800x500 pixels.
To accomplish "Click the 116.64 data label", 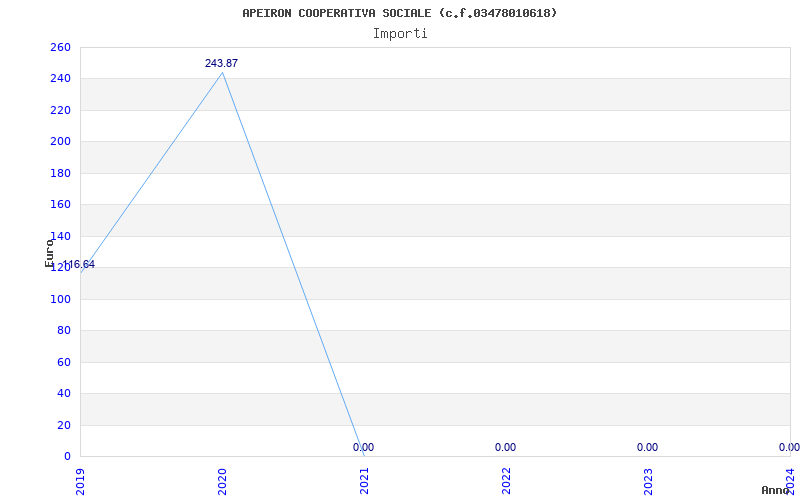I will click(x=79, y=264).
